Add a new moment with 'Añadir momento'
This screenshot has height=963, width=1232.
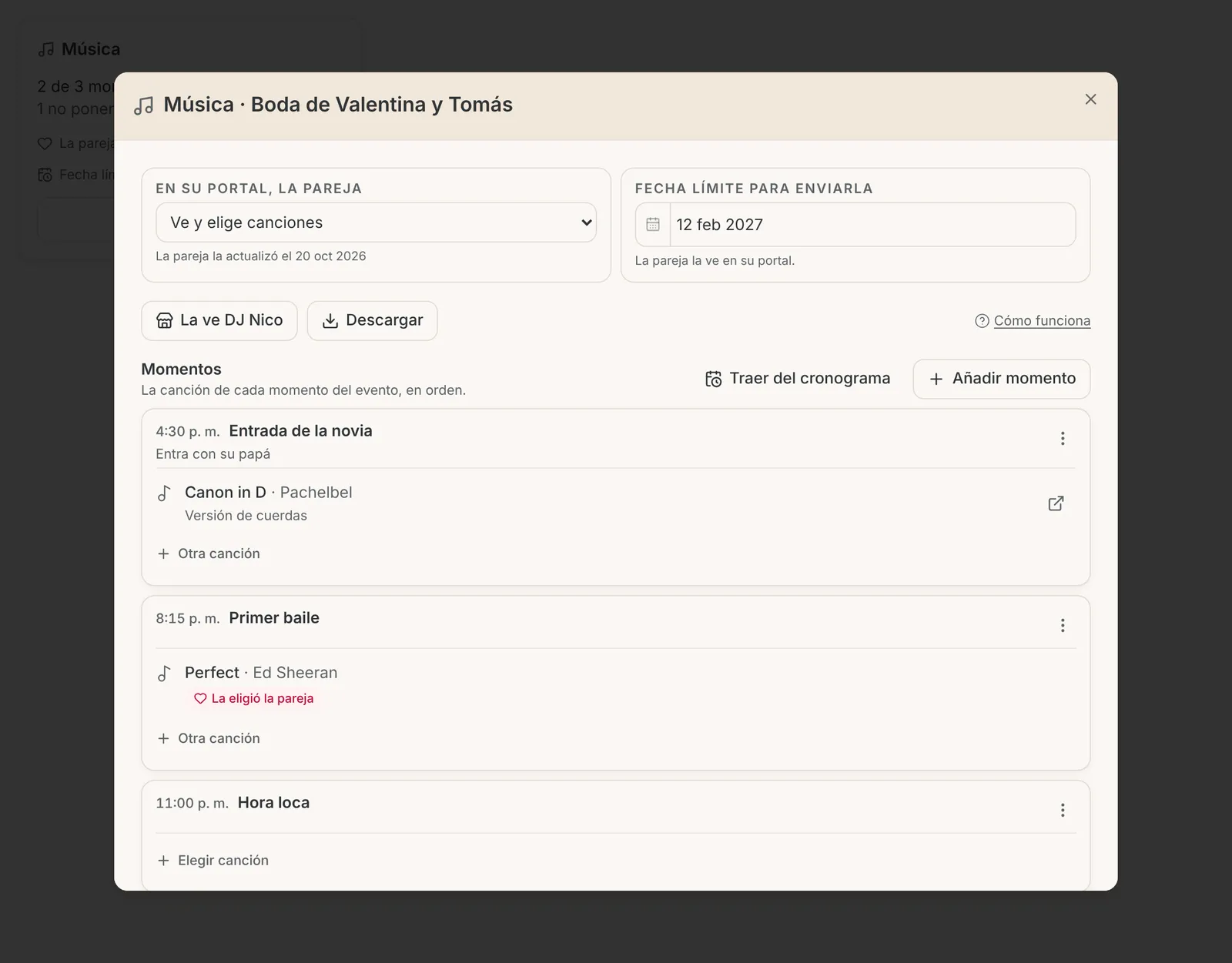[1002, 379]
